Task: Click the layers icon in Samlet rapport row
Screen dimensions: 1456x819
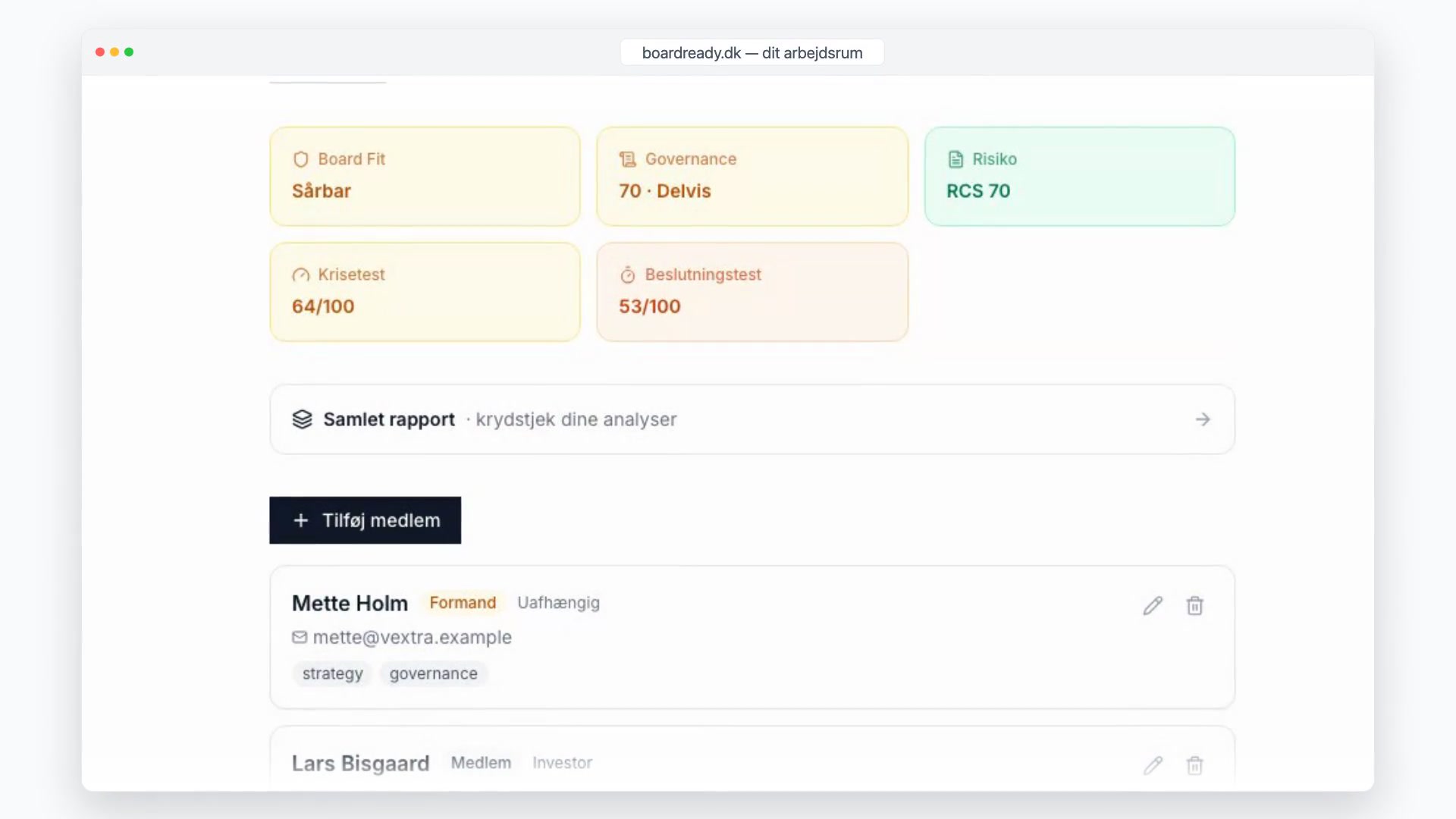Action: [303, 419]
